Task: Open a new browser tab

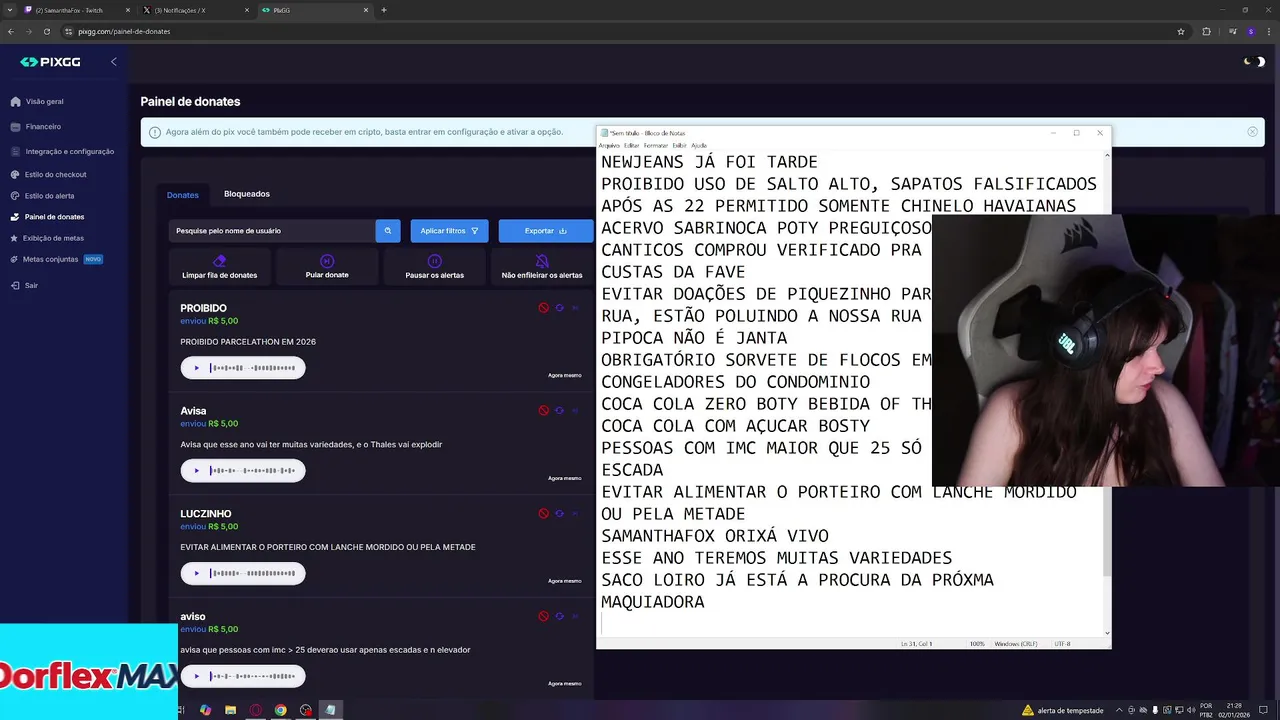Action: click(384, 10)
